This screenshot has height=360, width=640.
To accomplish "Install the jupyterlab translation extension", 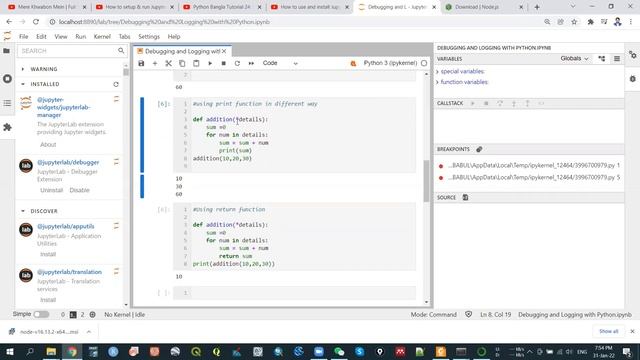I will (48, 300).
